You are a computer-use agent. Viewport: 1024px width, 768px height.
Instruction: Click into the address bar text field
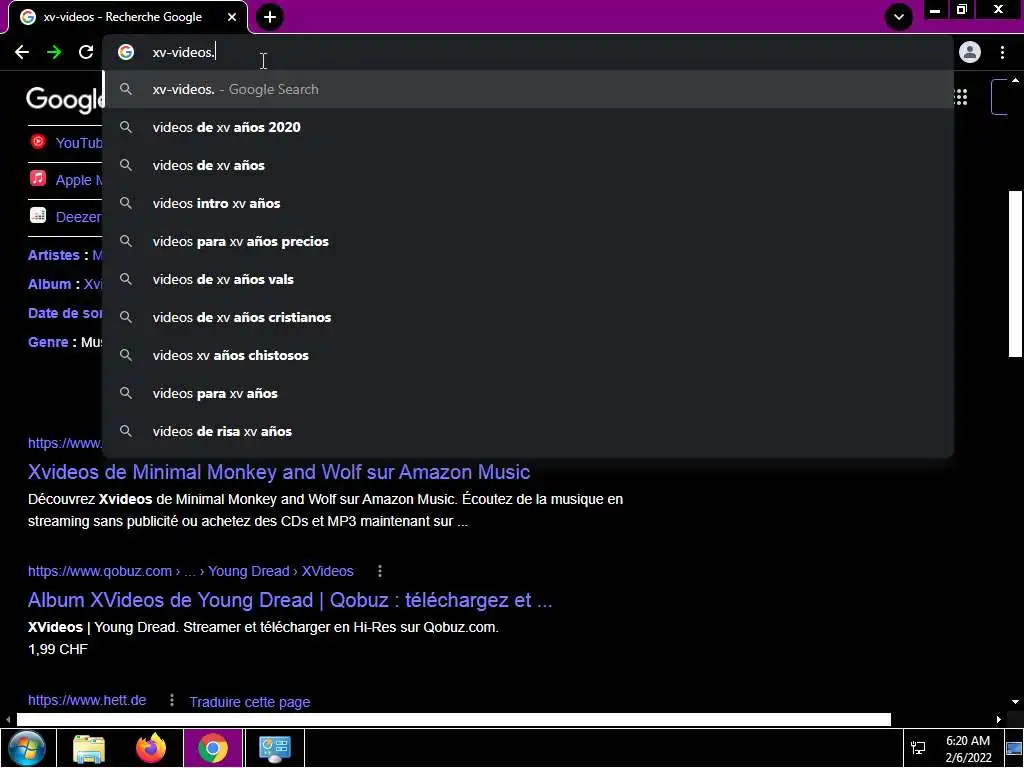point(528,52)
